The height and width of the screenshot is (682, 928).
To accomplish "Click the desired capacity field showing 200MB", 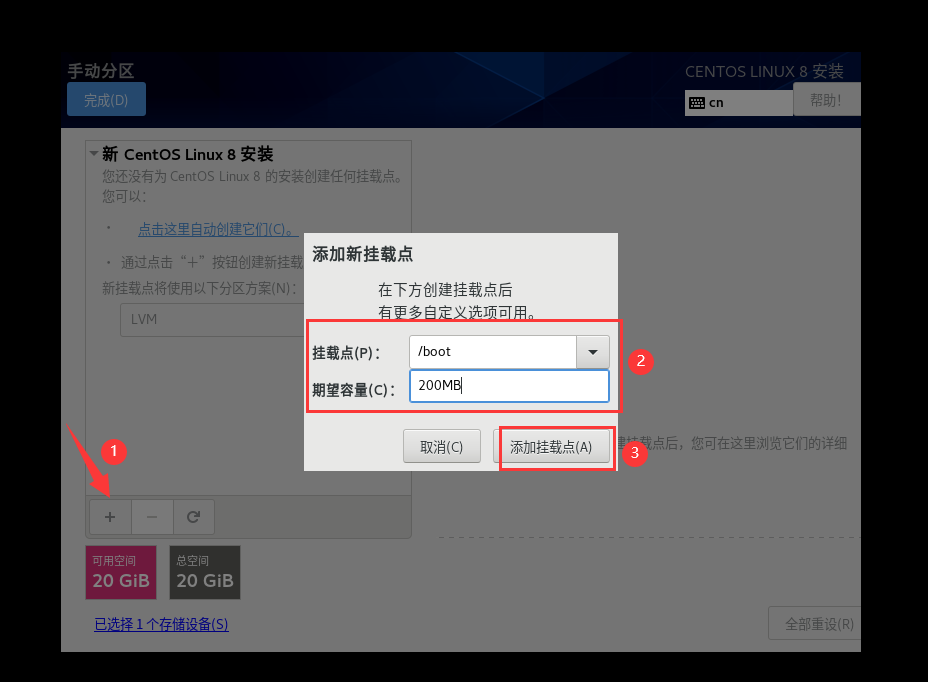I will coord(509,386).
